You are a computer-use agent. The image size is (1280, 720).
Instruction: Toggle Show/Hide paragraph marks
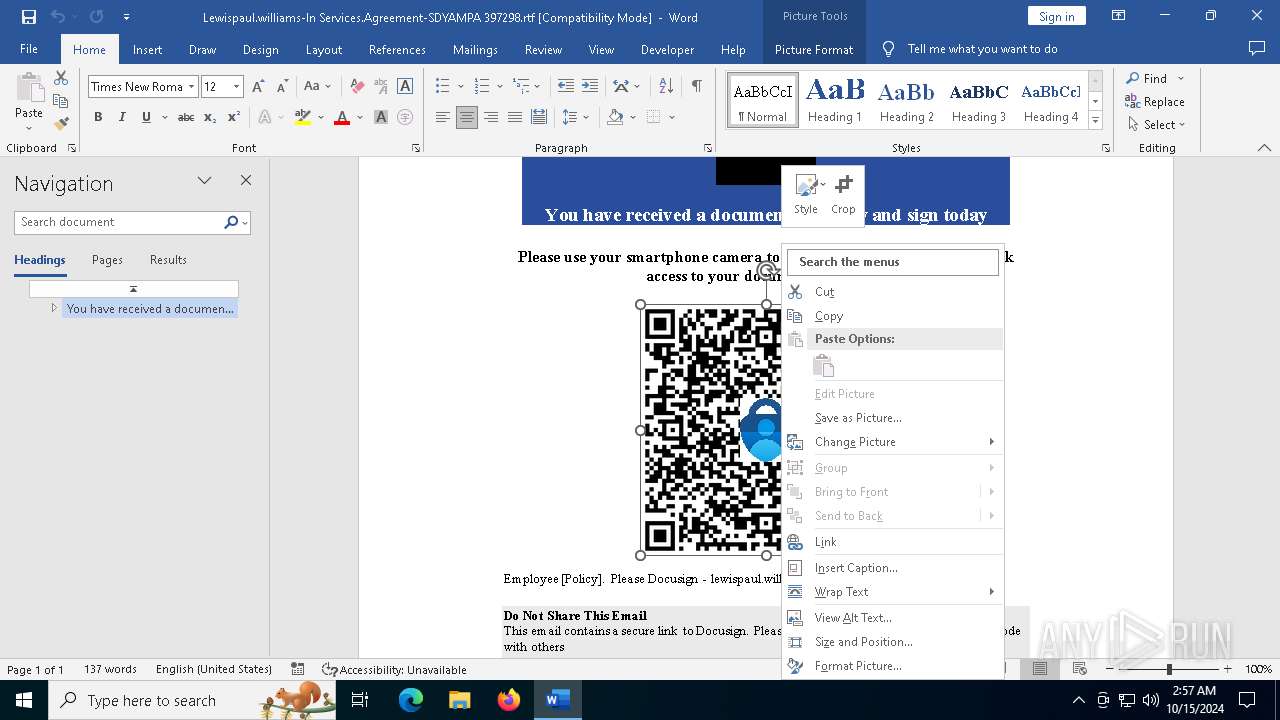click(x=696, y=86)
